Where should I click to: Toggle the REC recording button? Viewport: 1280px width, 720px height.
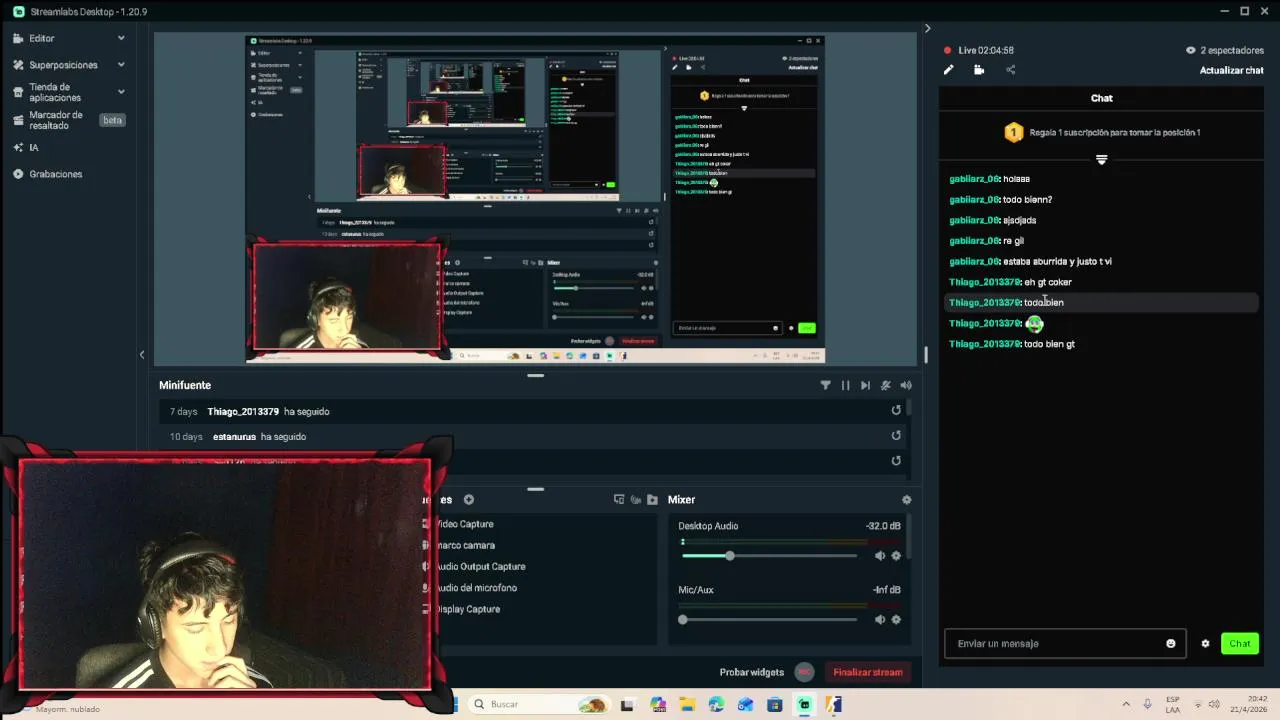tap(804, 672)
